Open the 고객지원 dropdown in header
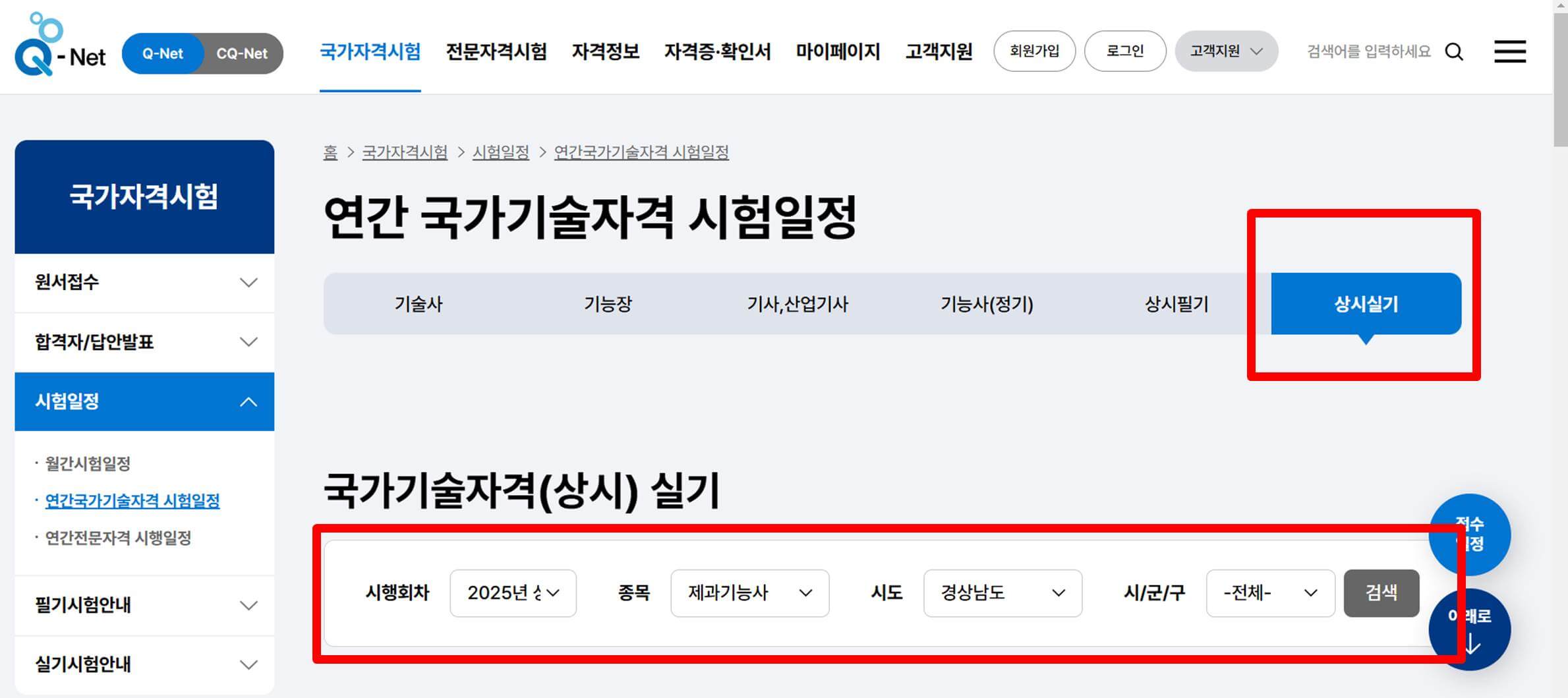 [1225, 51]
